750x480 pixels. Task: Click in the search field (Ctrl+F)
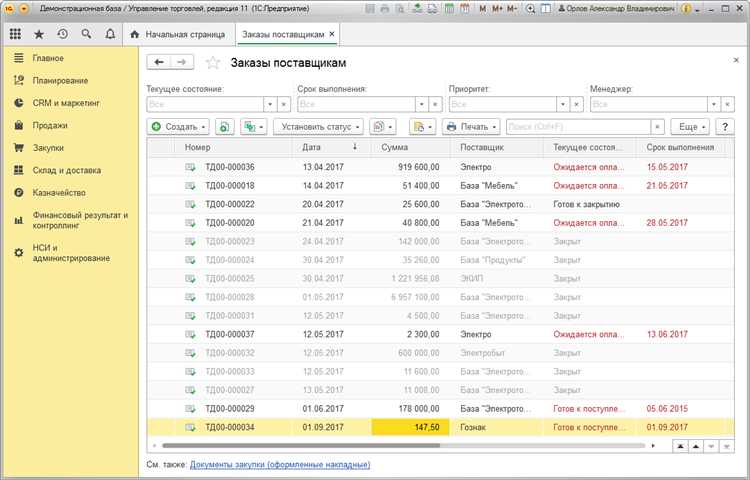(x=577, y=127)
